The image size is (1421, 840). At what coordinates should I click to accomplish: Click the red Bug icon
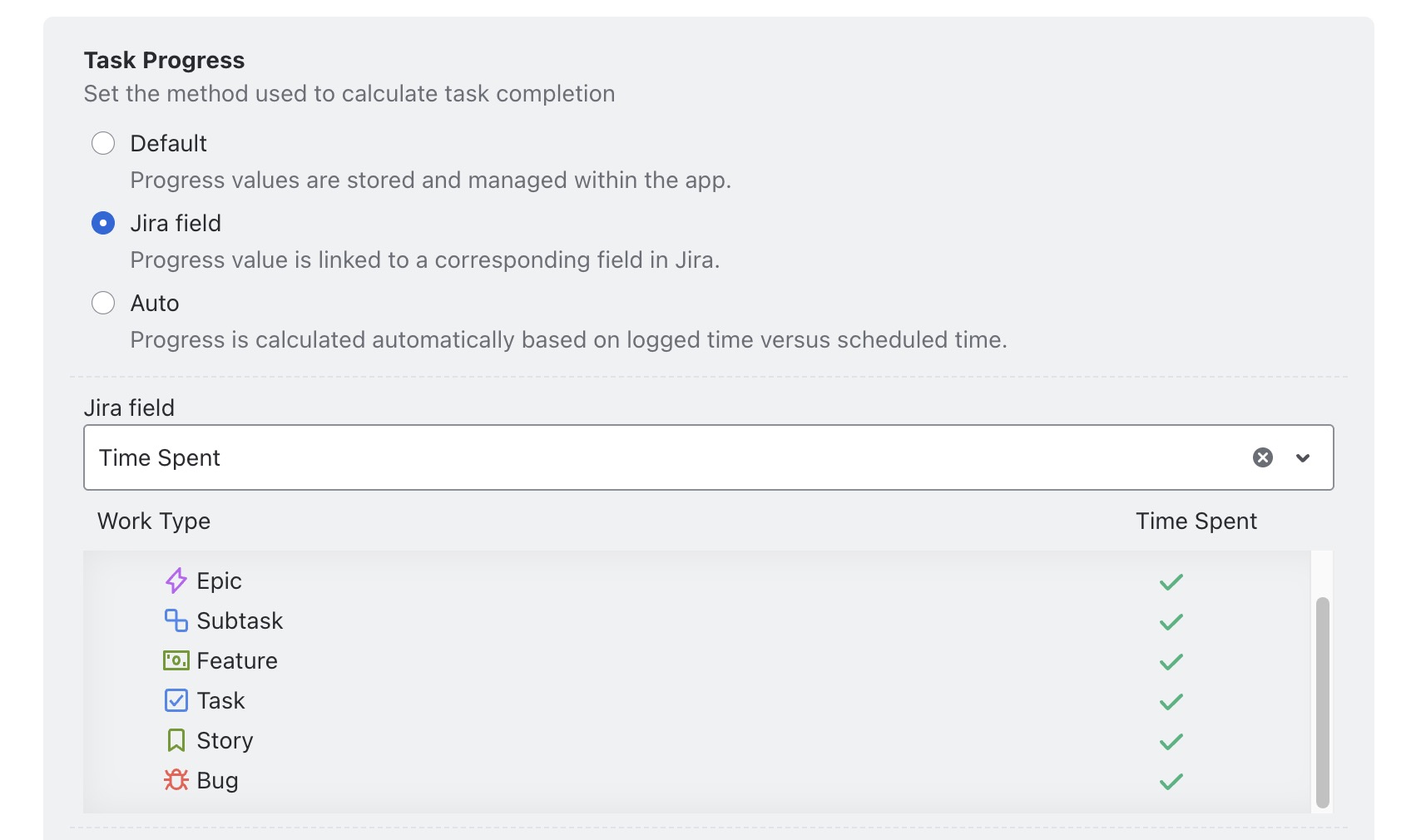(176, 780)
